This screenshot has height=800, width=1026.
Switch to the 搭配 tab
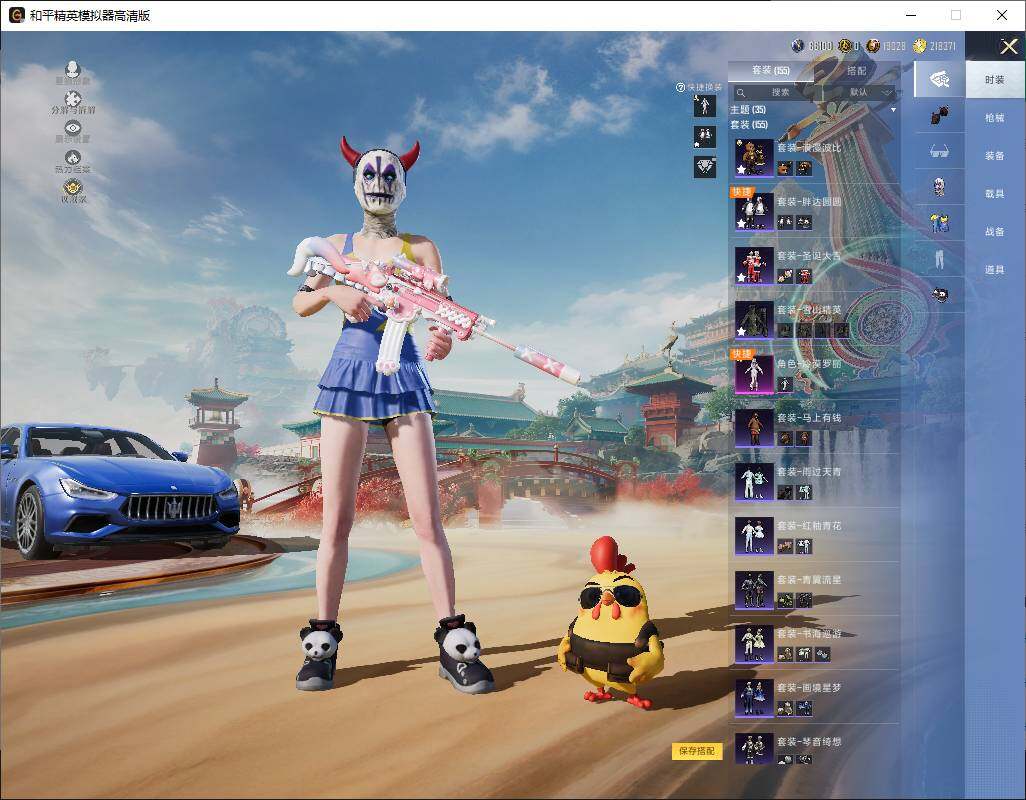(x=856, y=70)
